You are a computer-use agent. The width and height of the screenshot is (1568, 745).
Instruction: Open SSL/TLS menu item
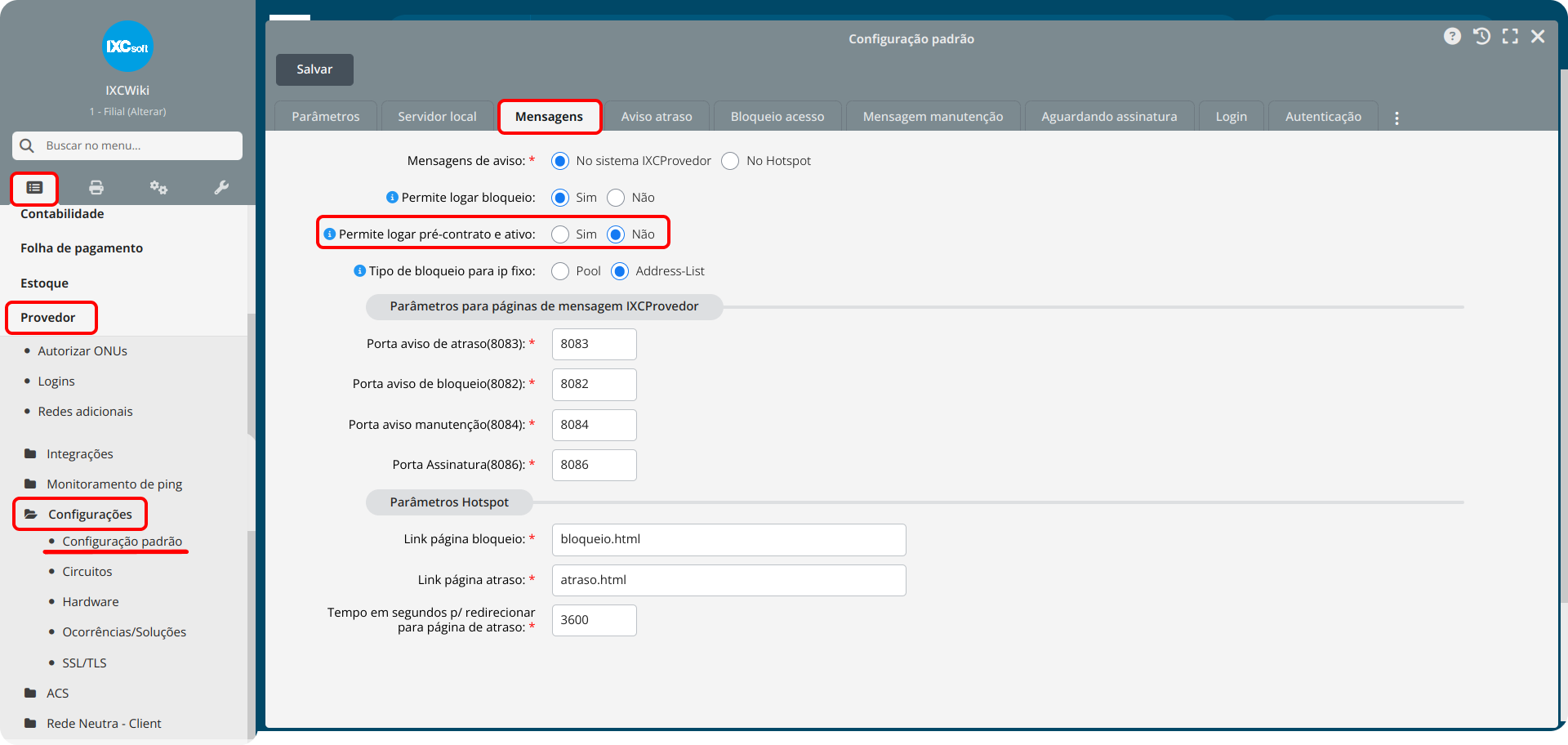click(x=84, y=663)
